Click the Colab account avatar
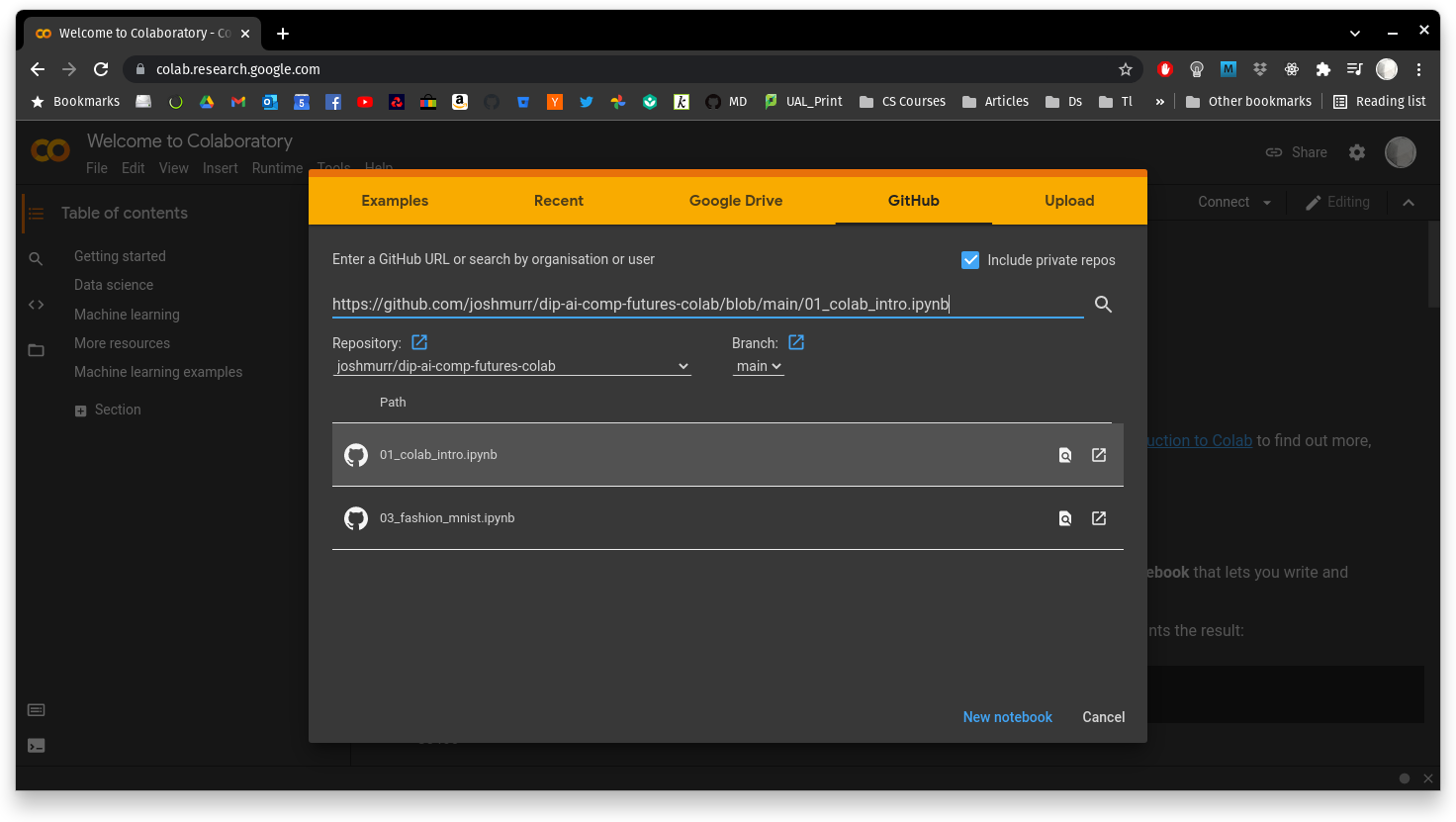1456x822 pixels. pos(1401,152)
